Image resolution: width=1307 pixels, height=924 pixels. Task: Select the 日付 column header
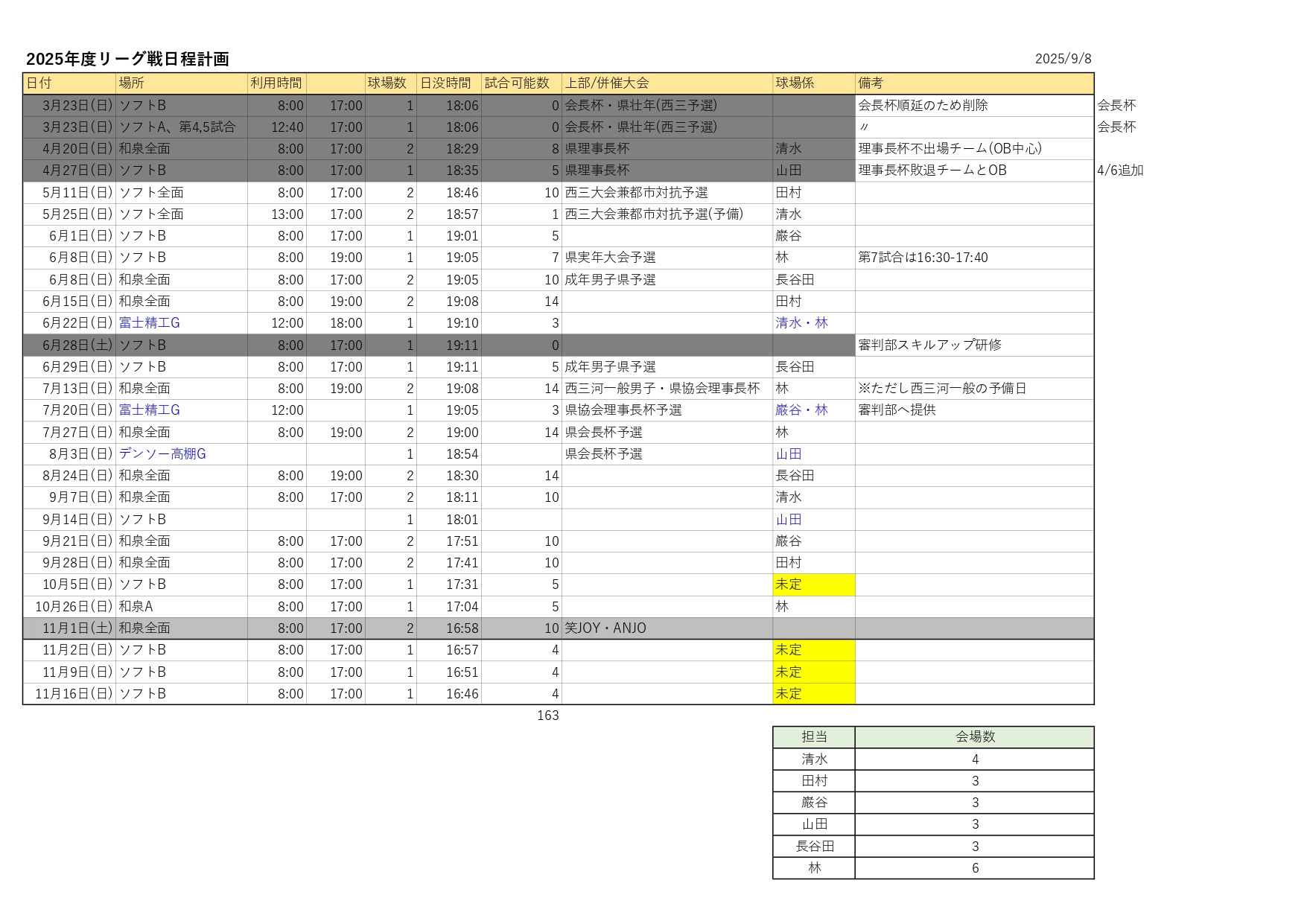coord(69,83)
